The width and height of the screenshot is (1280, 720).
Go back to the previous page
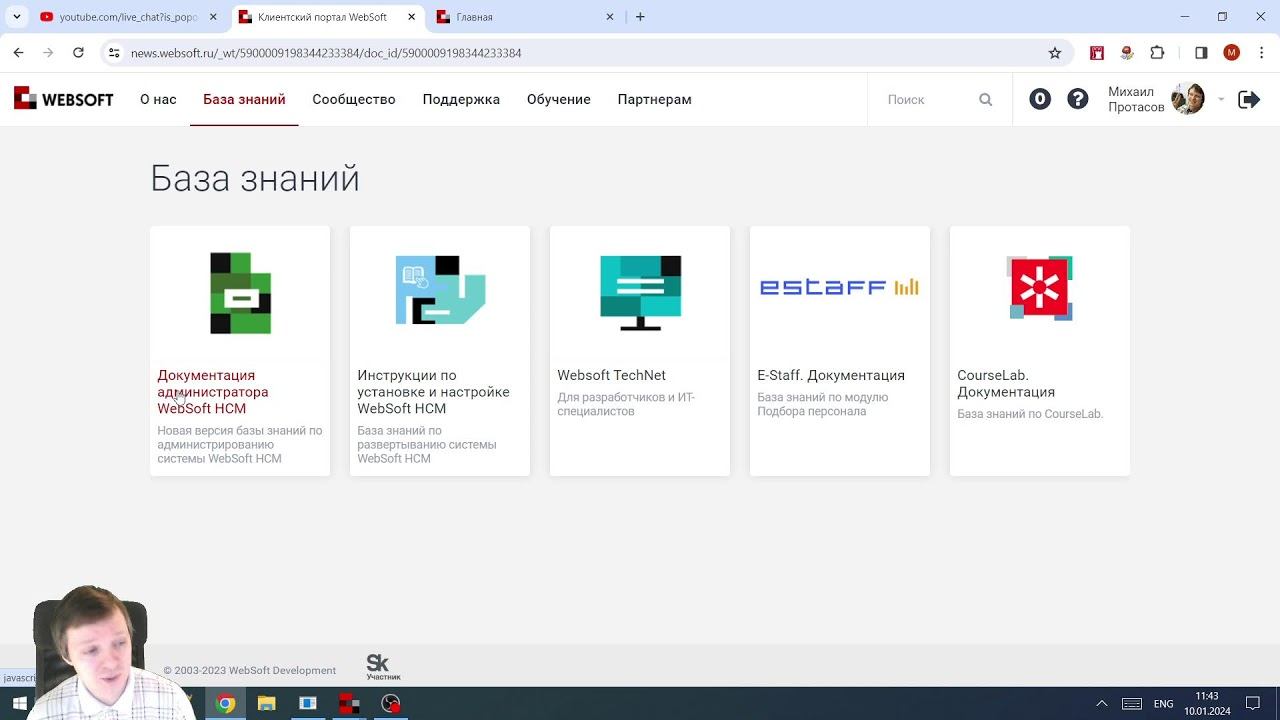coord(18,53)
